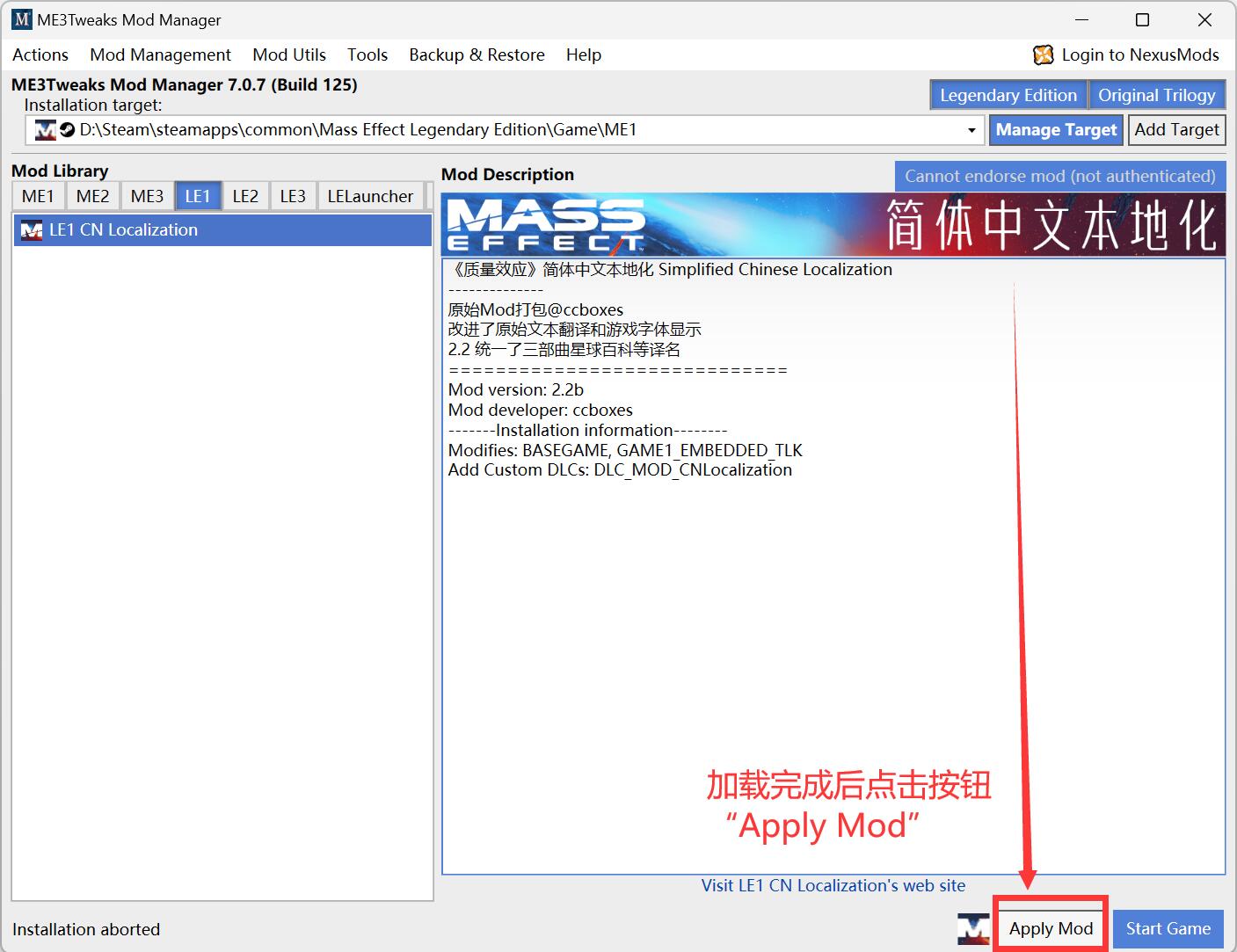Viewport: 1237px width, 952px height.
Task: Click the ME3Tweaks Mod Manager 7.0.7 version heading
Action: 185,85
